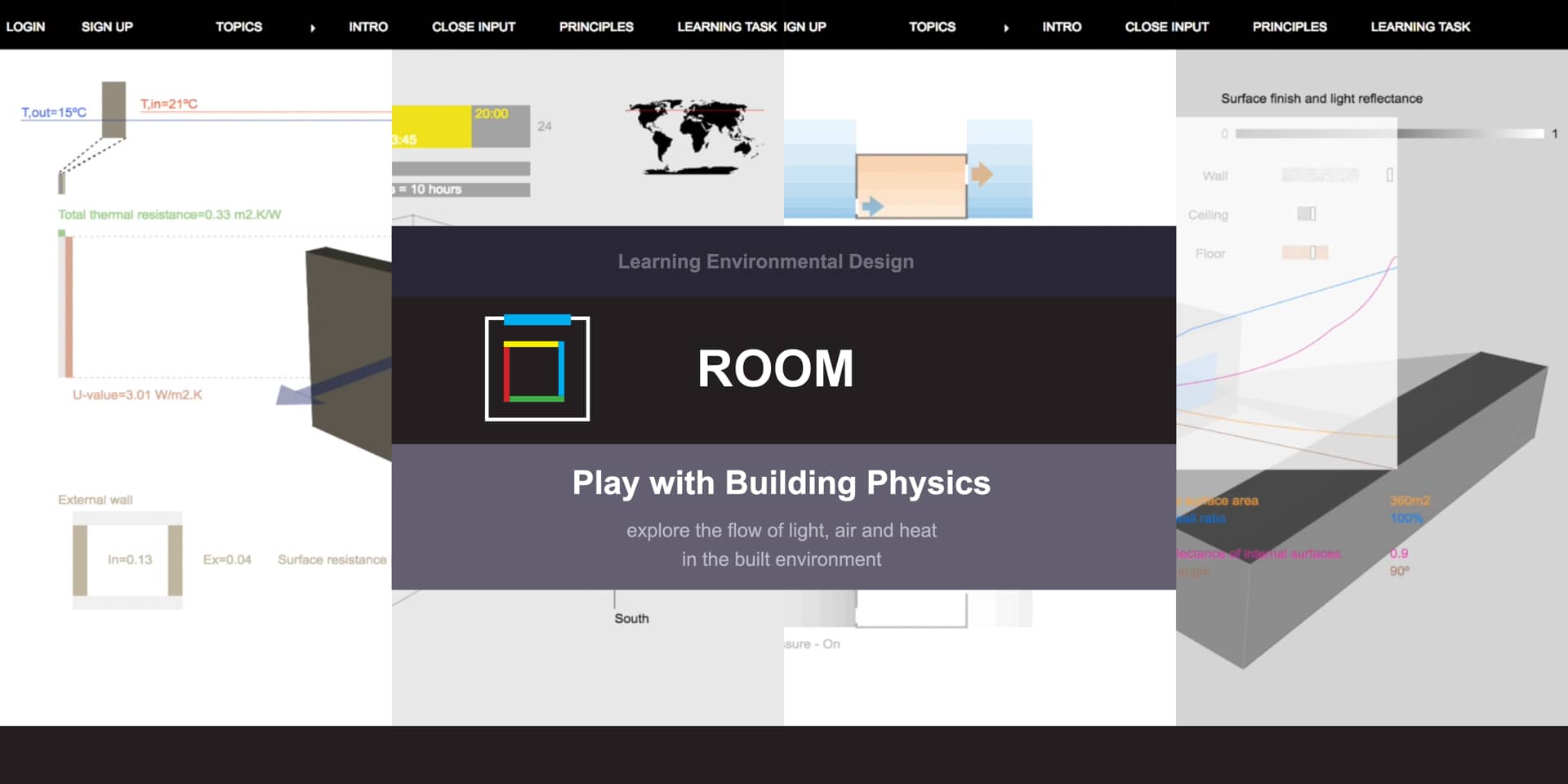This screenshot has width=1568, height=784.
Task: Go to right INTRO menu item
Action: tap(1062, 27)
